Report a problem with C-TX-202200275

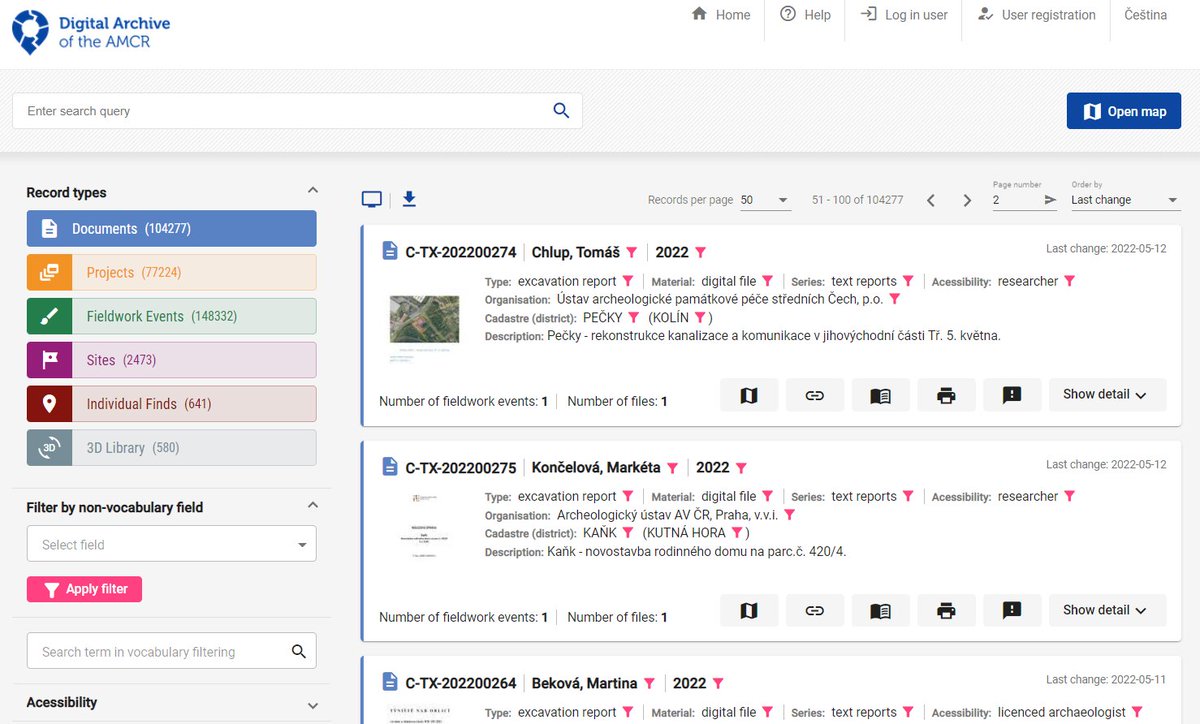tap(1012, 610)
